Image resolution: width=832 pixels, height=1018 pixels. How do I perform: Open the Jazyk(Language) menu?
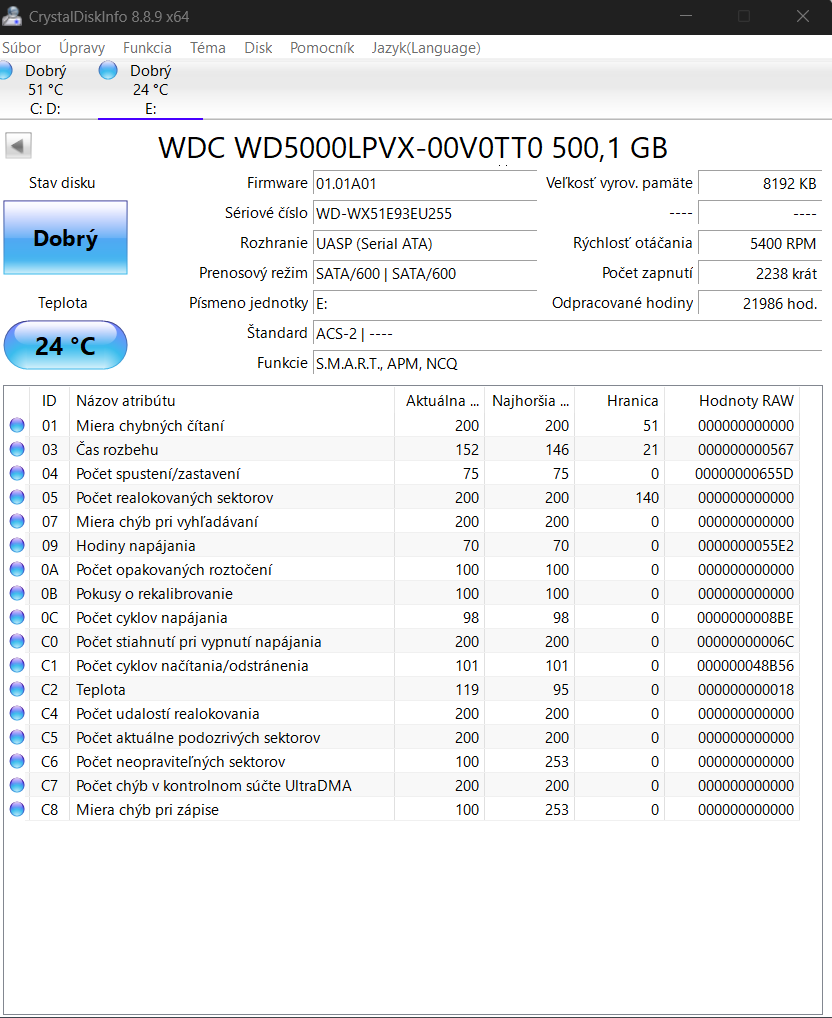(x=426, y=48)
